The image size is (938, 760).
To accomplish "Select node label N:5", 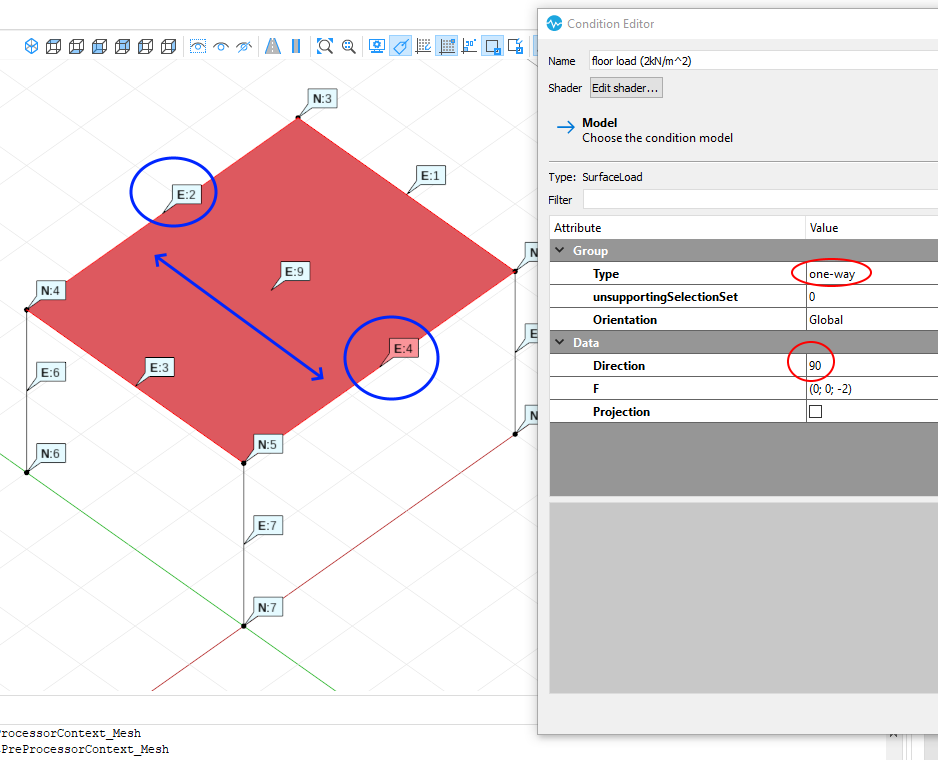I will coord(267,444).
